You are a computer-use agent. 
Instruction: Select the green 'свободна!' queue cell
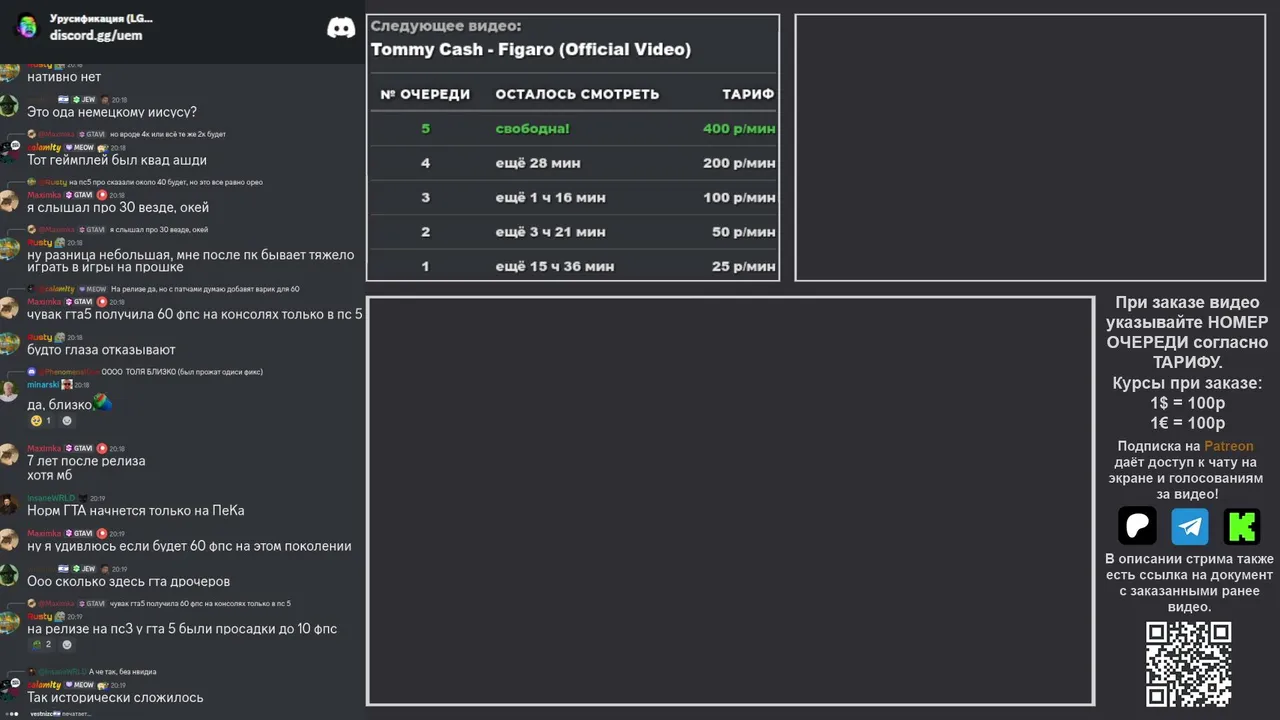click(532, 129)
